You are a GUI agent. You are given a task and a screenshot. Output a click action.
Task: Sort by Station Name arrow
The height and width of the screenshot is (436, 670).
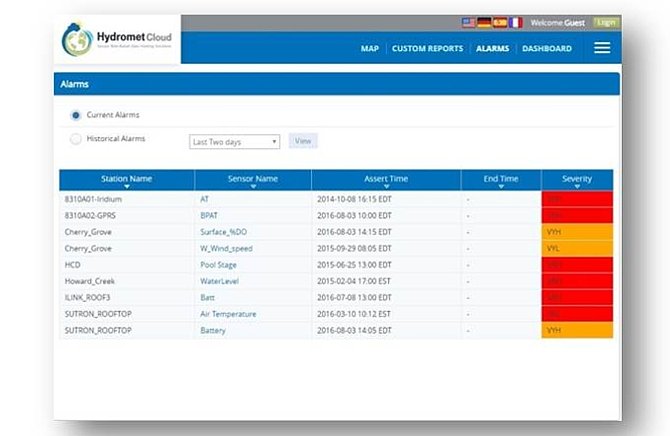coord(127,187)
